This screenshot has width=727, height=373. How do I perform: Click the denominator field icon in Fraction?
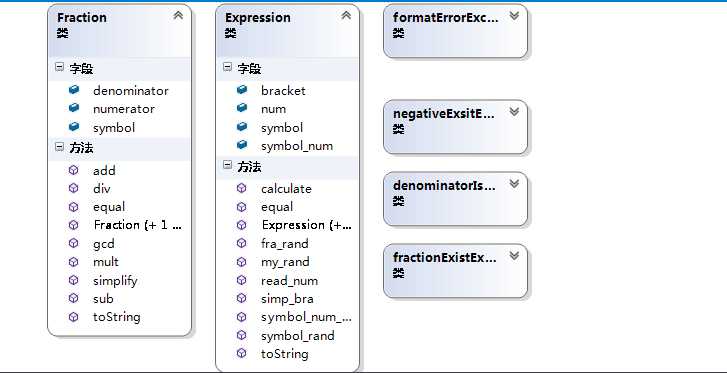tap(74, 90)
